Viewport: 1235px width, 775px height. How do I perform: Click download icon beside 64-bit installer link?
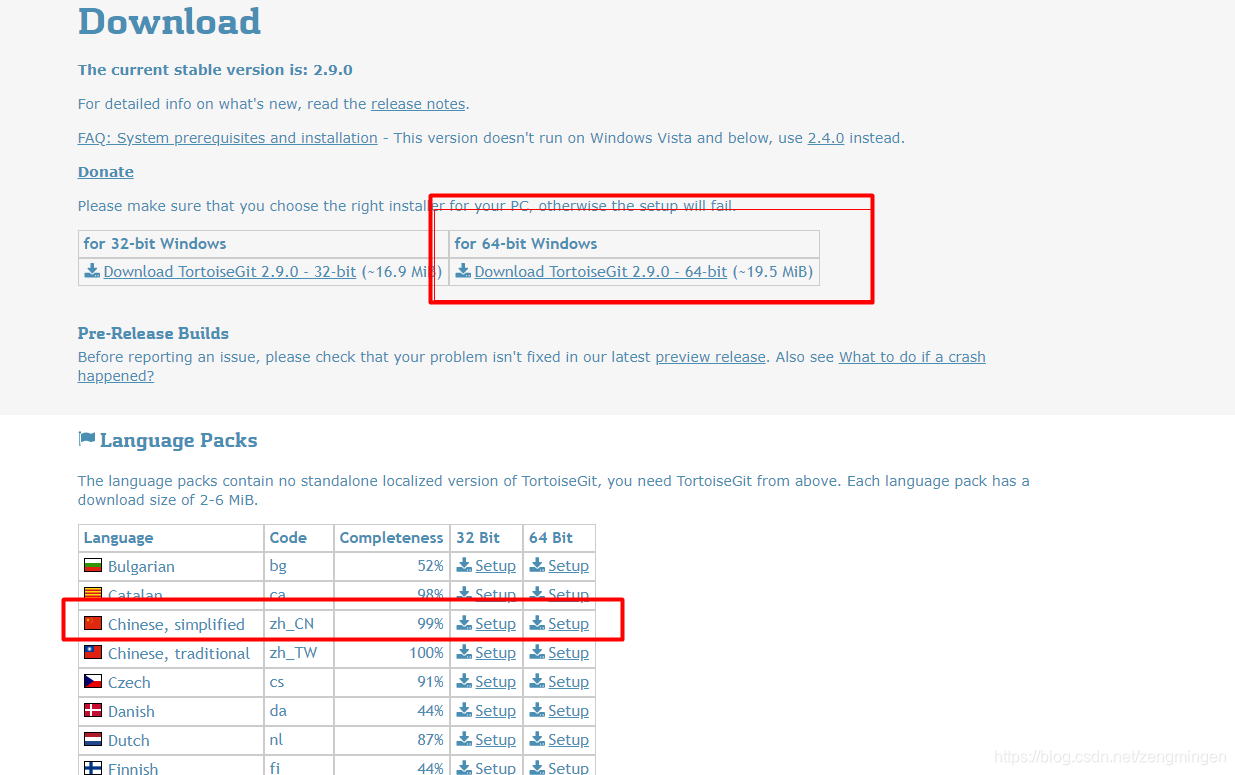point(463,271)
